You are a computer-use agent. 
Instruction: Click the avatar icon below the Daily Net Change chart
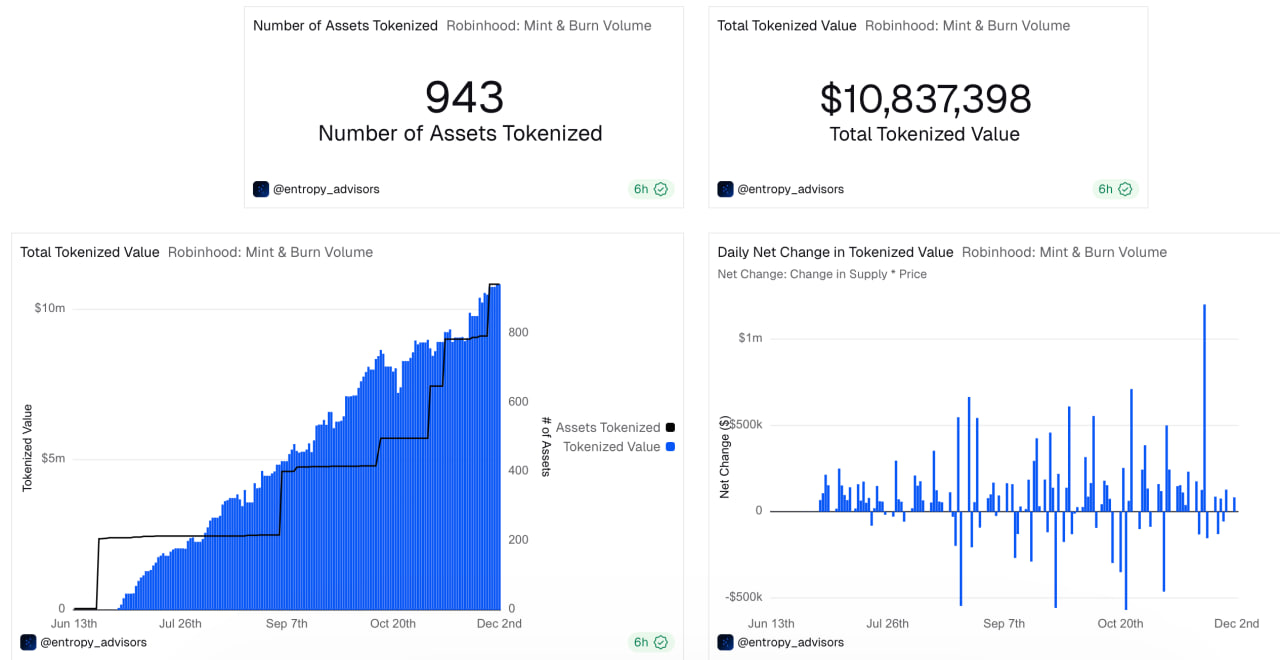coord(725,642)
